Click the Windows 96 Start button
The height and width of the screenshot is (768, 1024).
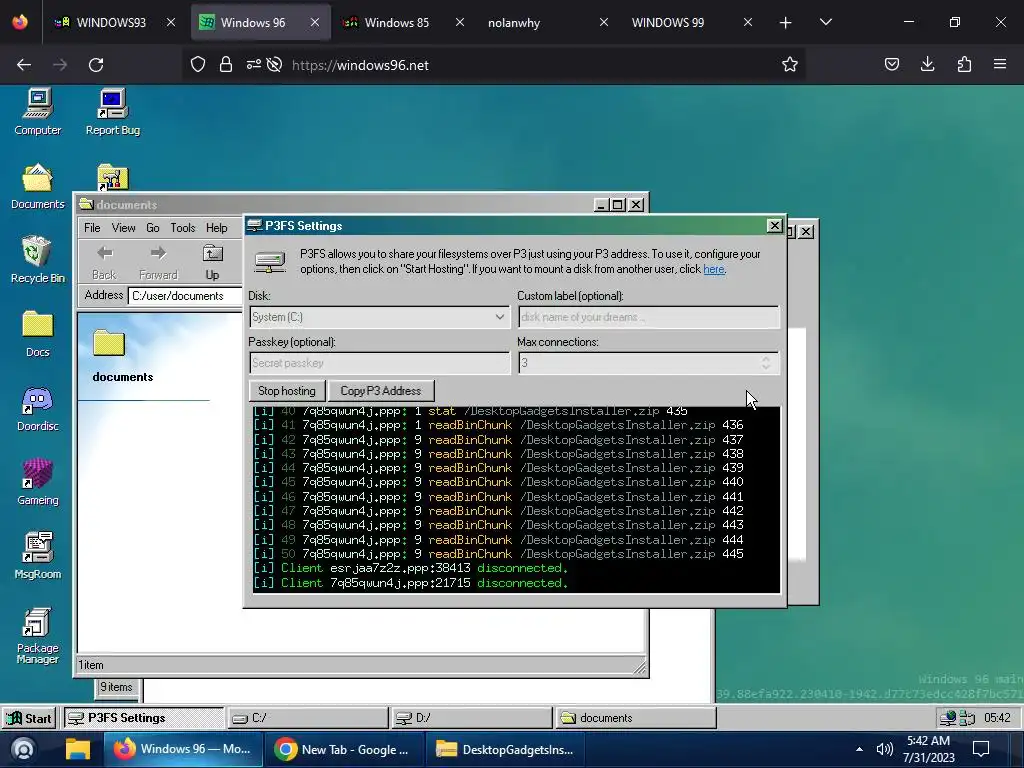tap(29, 718)
